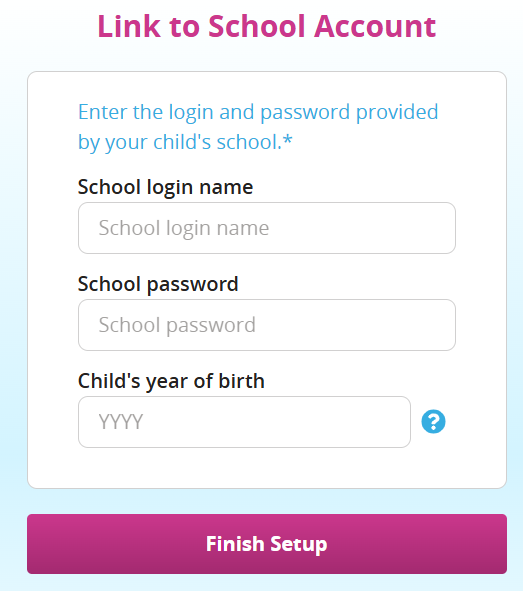Click the blue question mark help icon
The width and height of the screenshot is (523, 591).
coord(433,421)
